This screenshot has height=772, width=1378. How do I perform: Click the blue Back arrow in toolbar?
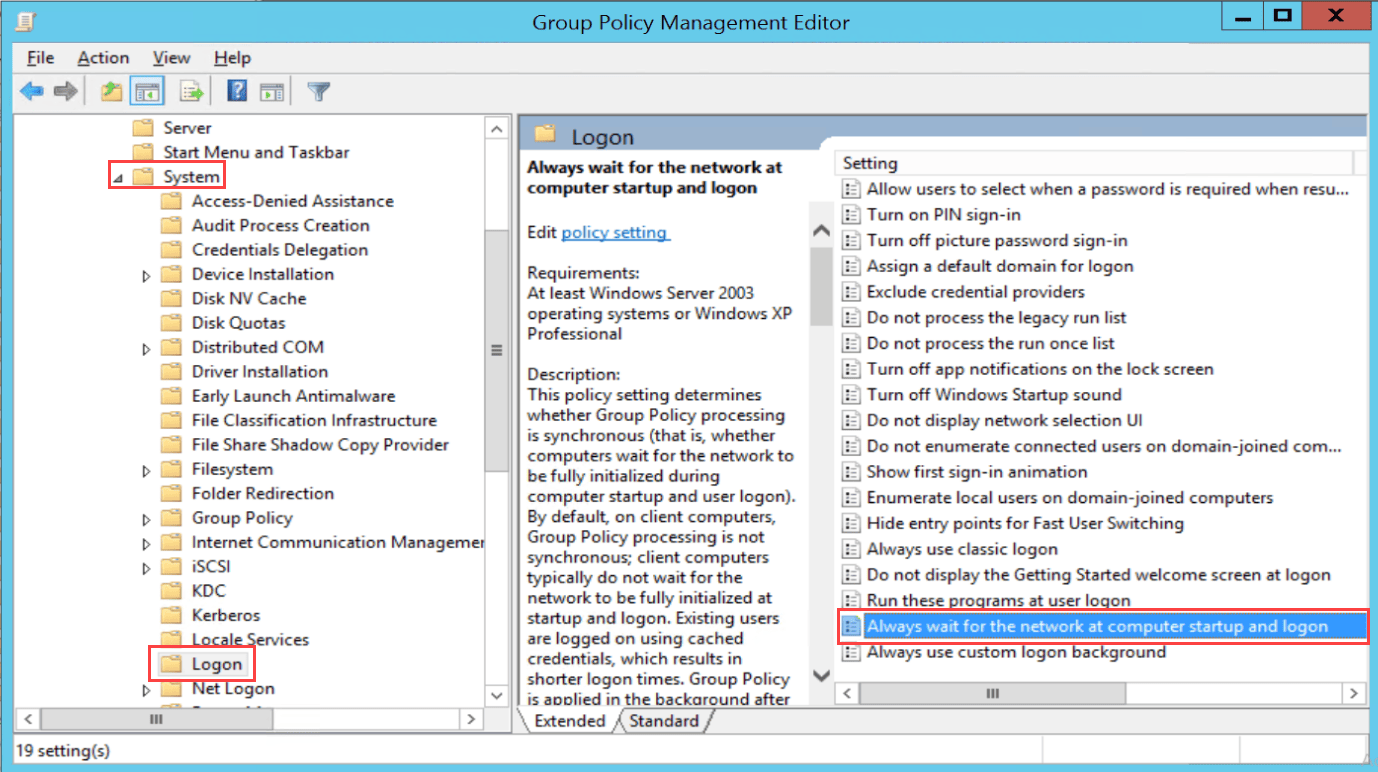click(x=32, y=92)
